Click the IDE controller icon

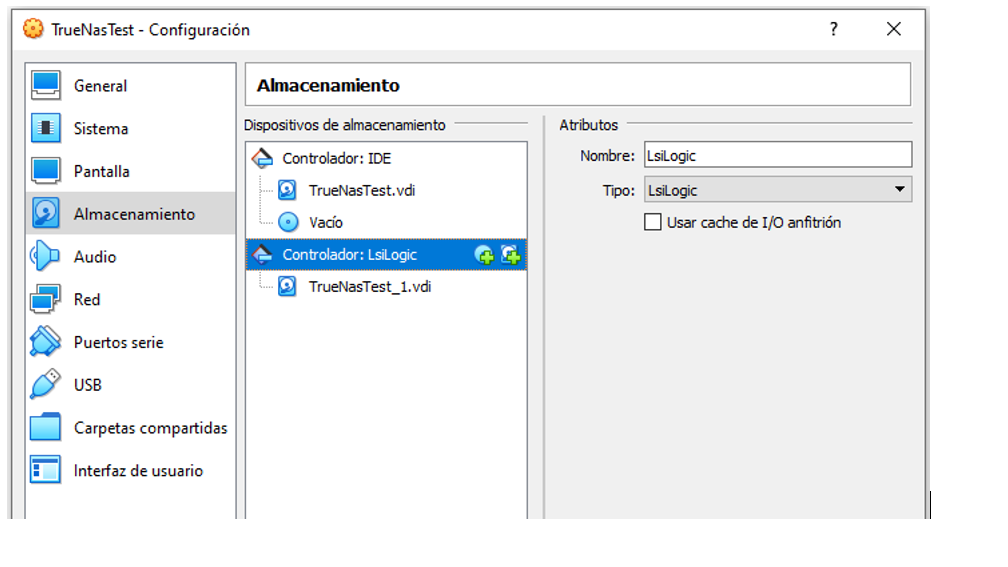click(x=262, y=158)
